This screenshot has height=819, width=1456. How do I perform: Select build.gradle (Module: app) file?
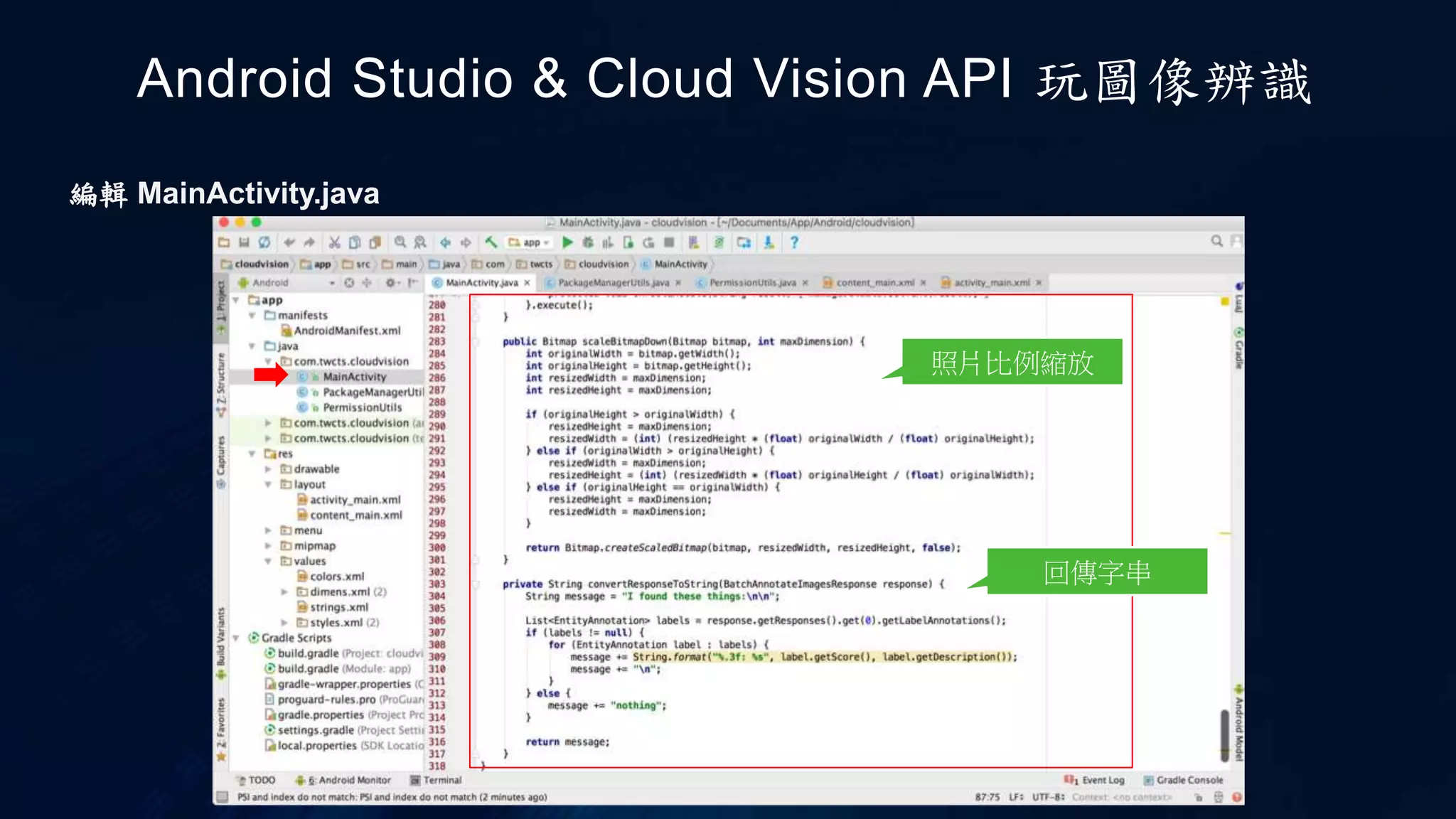(338, 669)
